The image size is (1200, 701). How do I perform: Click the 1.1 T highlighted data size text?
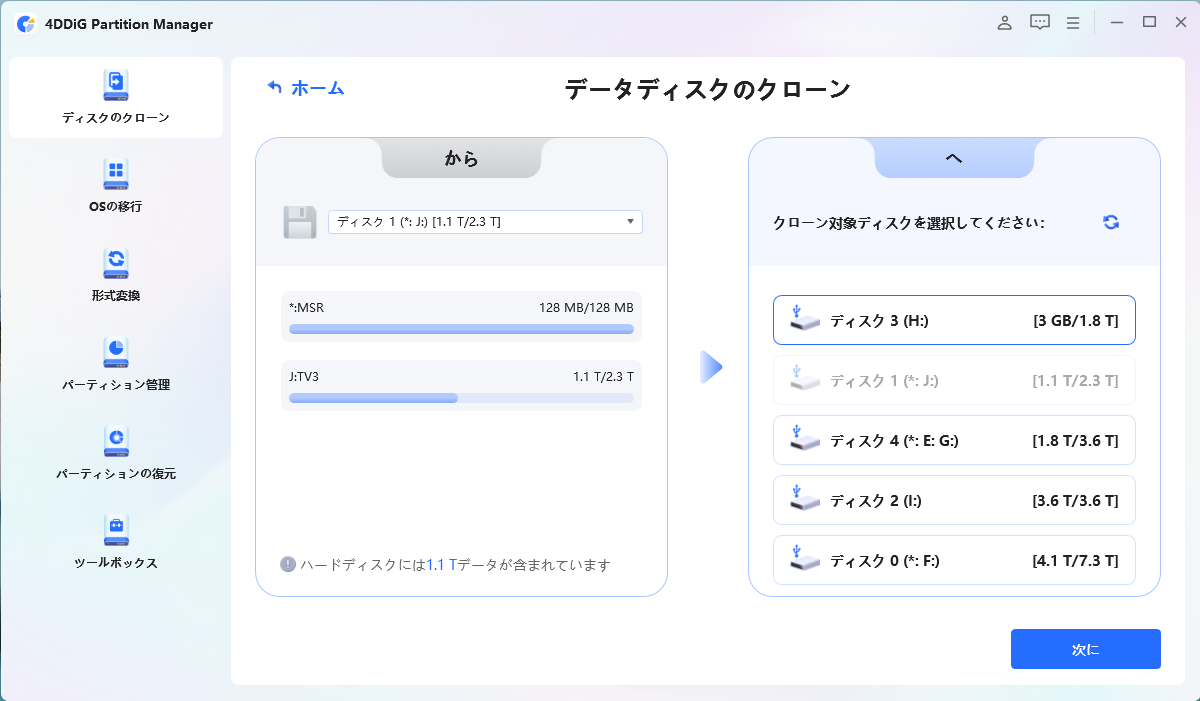pos(441,565)
